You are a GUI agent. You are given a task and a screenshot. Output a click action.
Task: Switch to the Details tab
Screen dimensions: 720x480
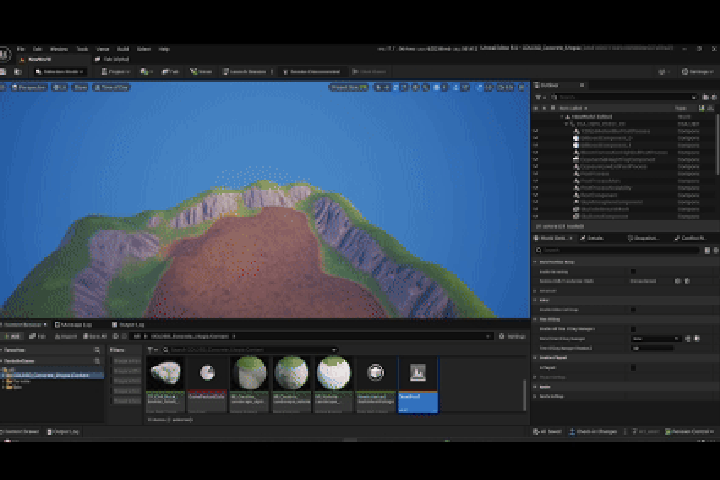coord(591,238)
